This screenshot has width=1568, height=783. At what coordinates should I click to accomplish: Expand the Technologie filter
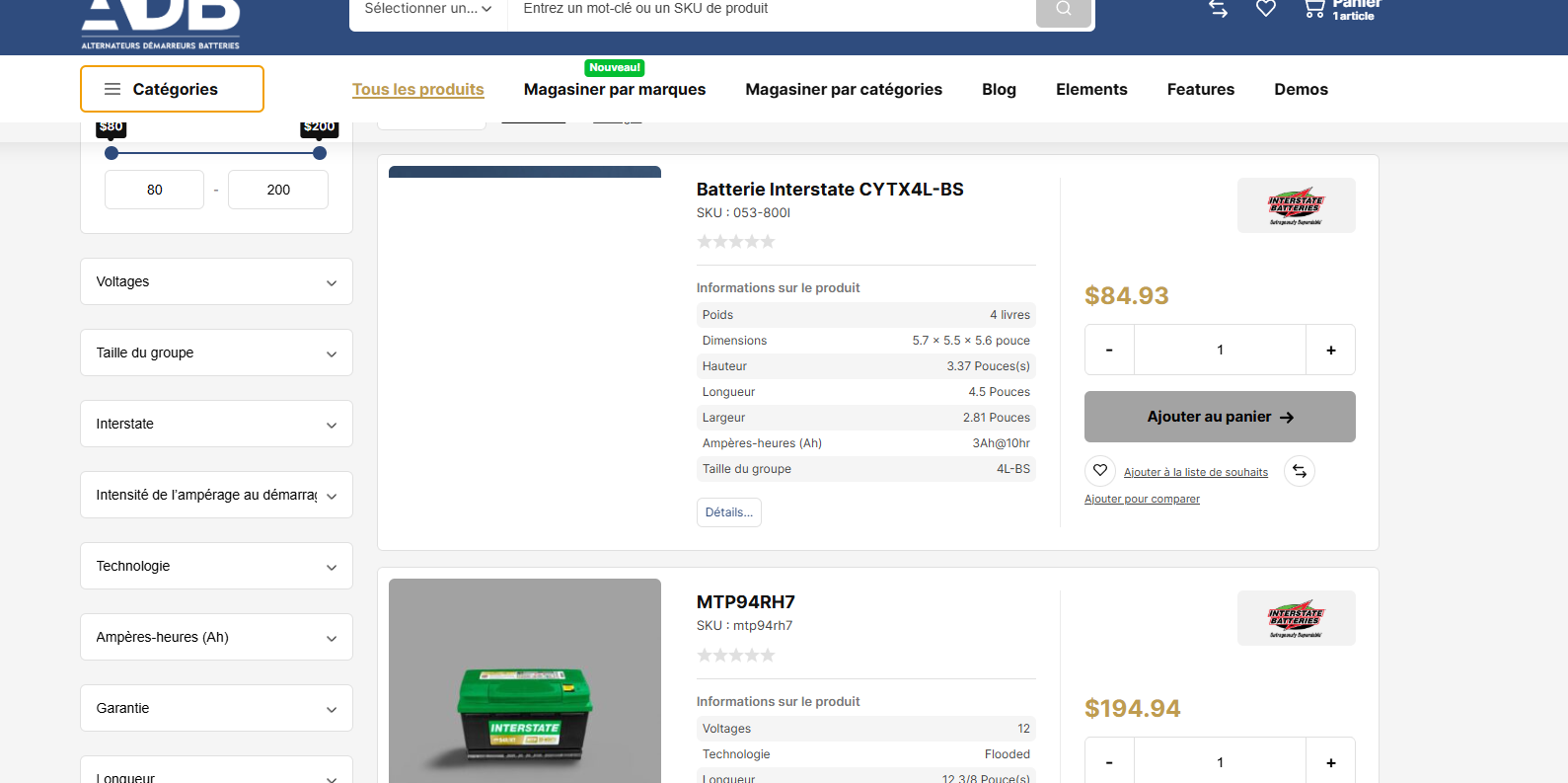[216, 566]
